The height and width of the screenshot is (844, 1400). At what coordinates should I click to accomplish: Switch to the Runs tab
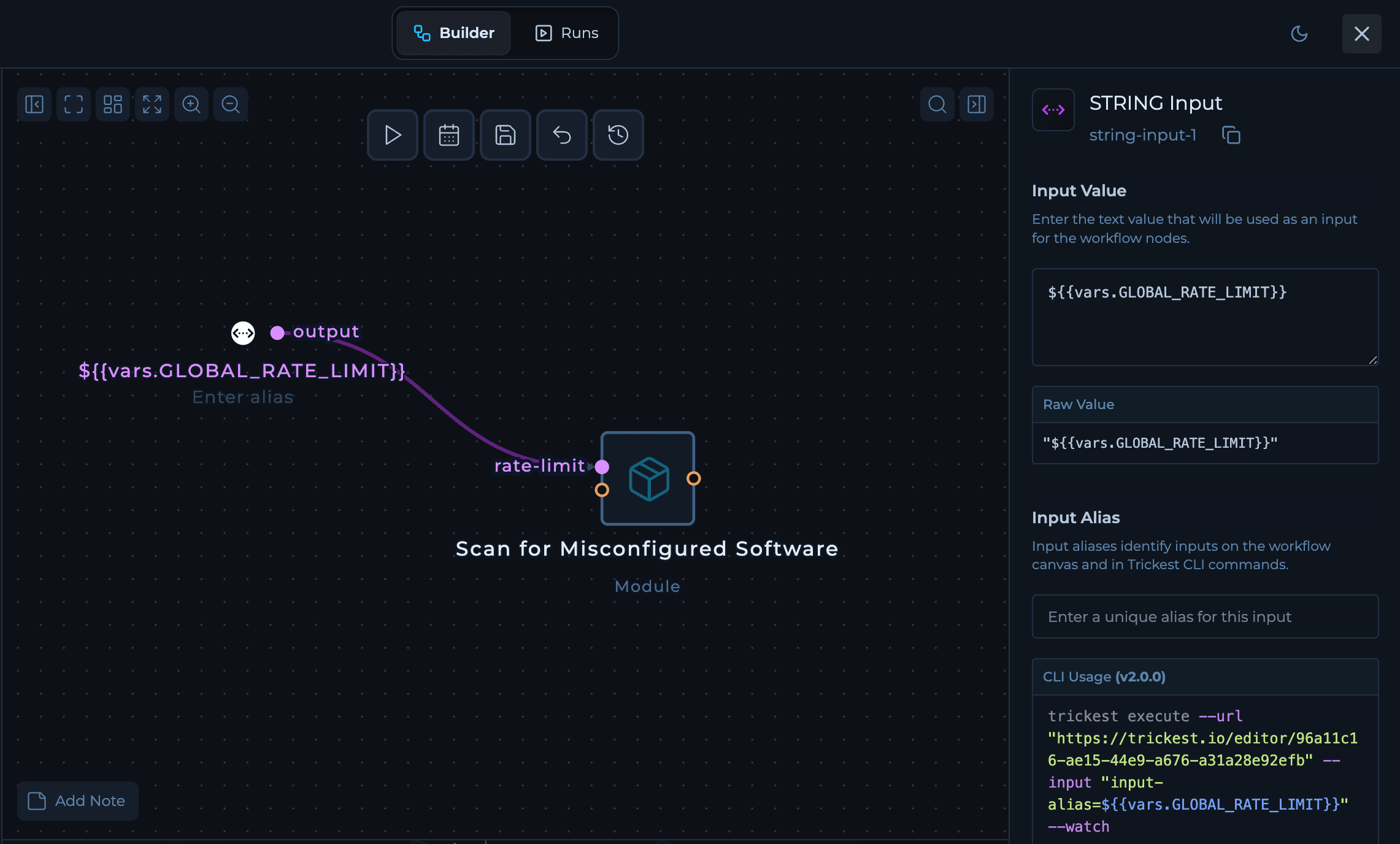[x=567, y=33]
